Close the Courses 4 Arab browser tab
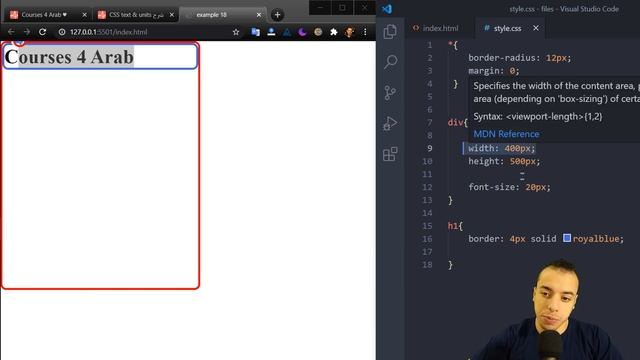640x360 pixels. [x=84, y=15]
